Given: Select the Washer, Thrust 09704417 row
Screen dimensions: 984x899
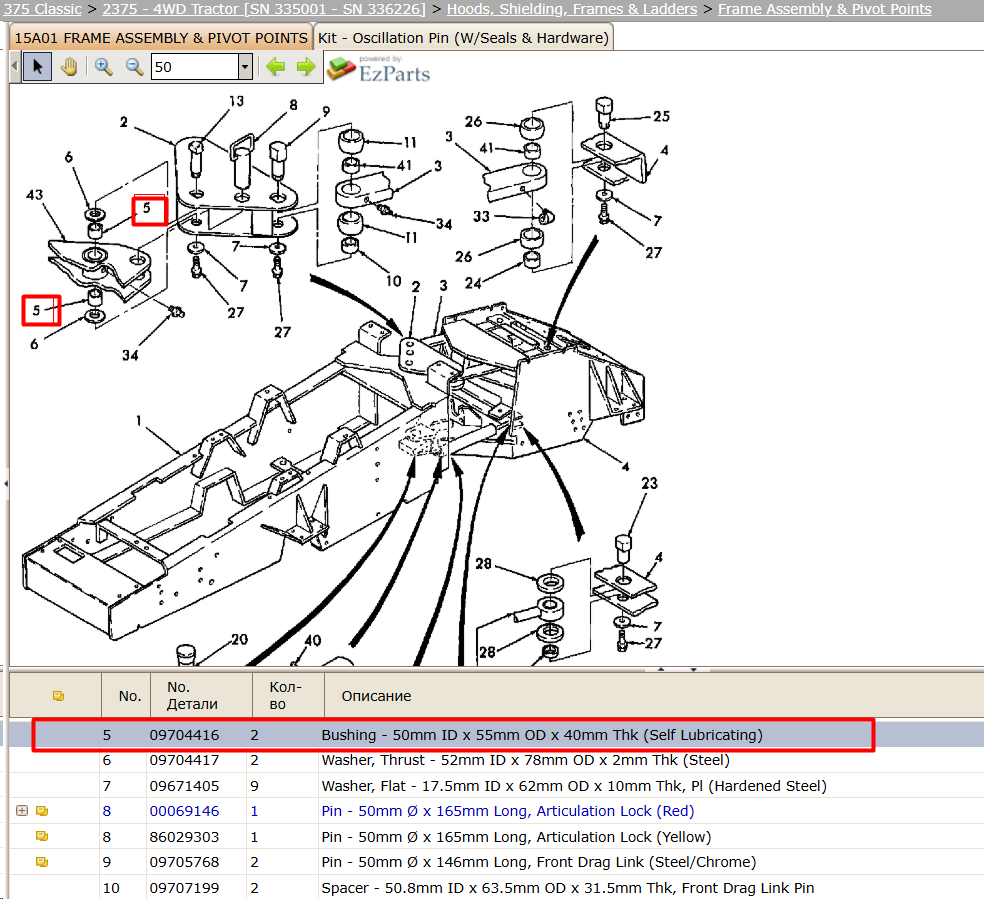Looking at the screenshot, I should click(x=496, y=760).
